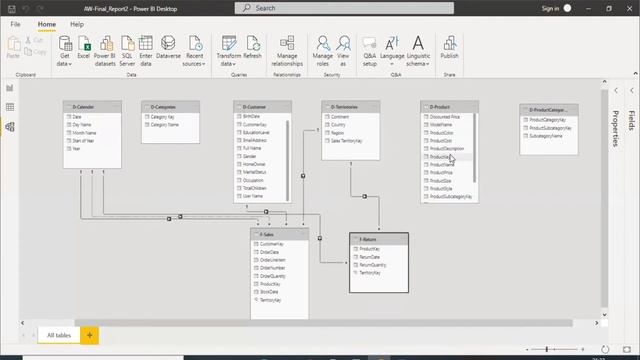Import data from Excel workbook
This screenshot has width=640, height=360.
tap(84, 48)
